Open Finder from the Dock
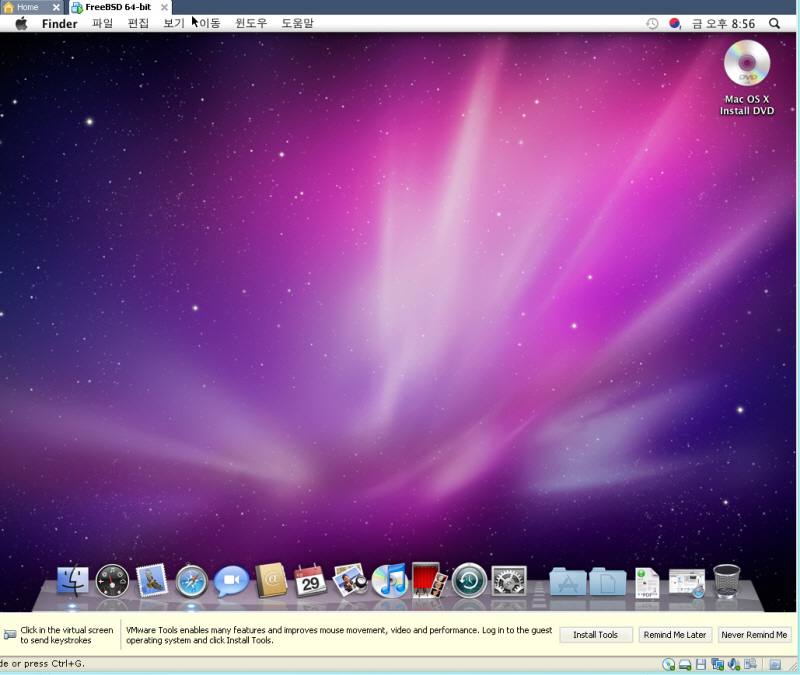This screenshot has width=800, height=675. (72, 581)
